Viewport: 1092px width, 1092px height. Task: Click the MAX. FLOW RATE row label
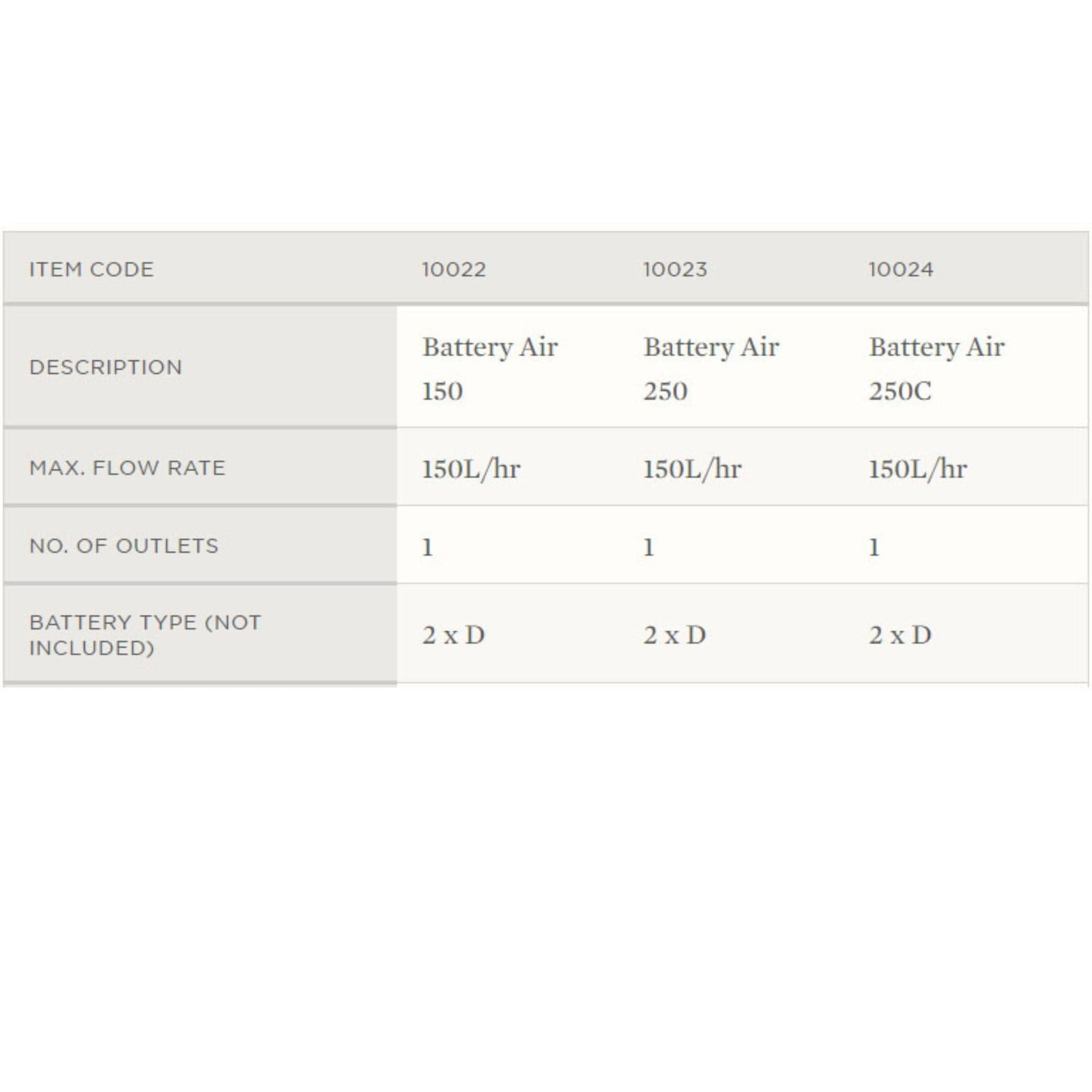[127, 468]
